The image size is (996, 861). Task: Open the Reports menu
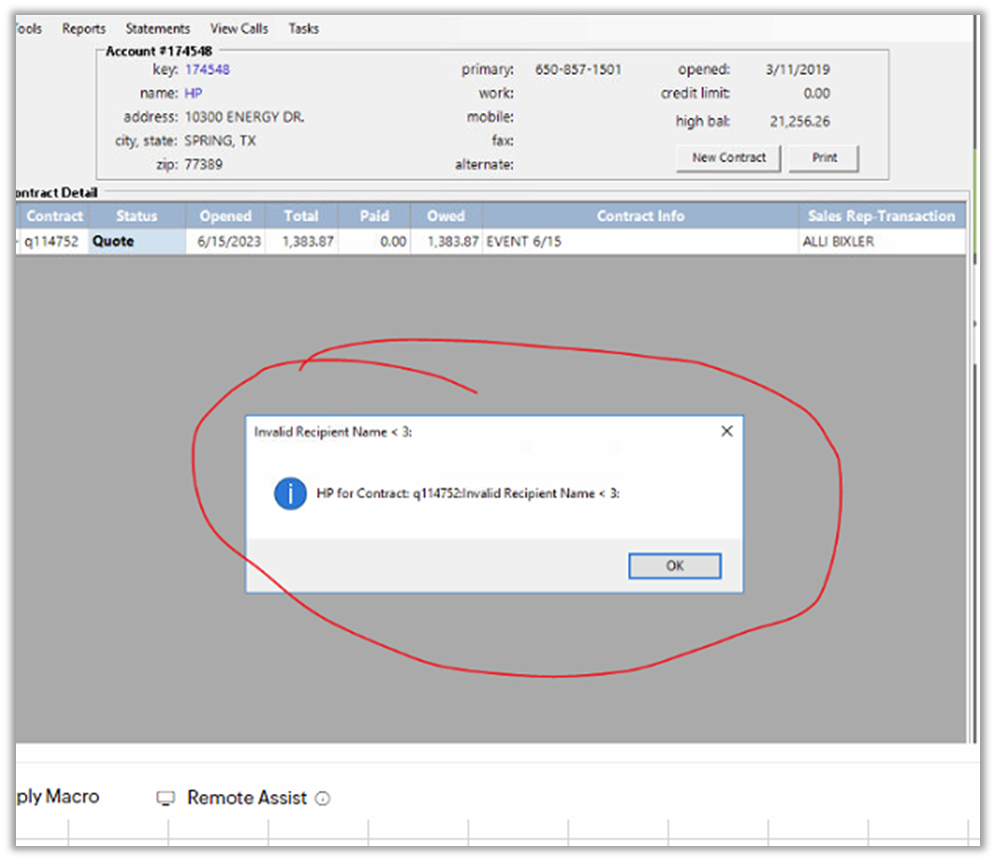[84, 29]
